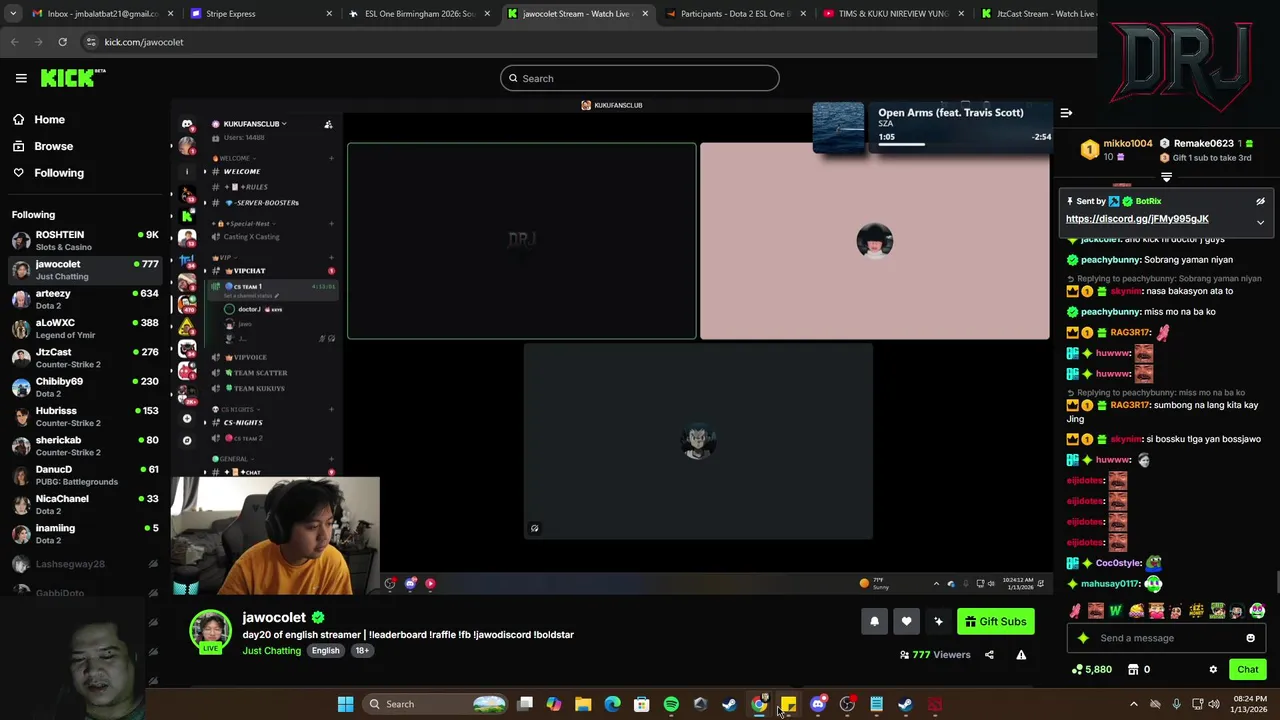Viewport: 1280px width, 720px height.
Task: Click the kick.com address bar
Action: point(590,42)
